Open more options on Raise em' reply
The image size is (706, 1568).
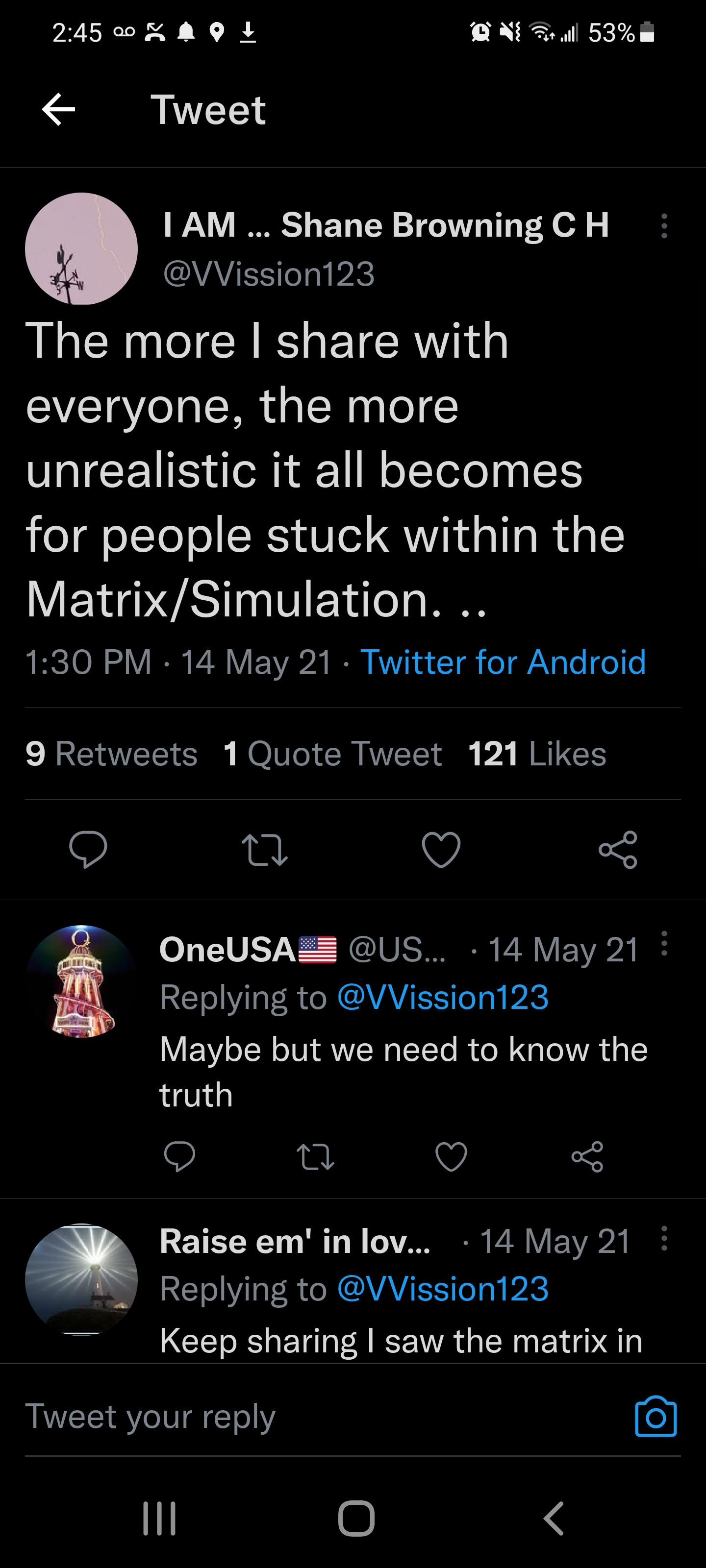(664, 1238)
